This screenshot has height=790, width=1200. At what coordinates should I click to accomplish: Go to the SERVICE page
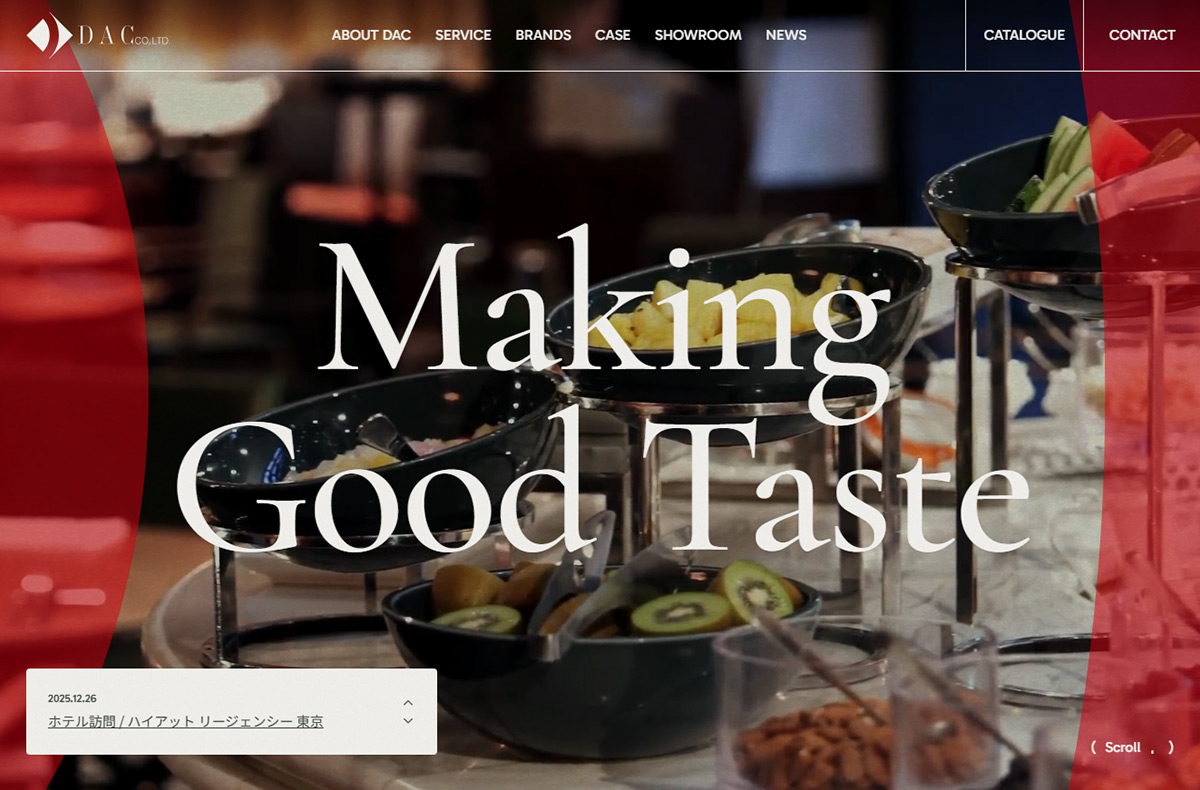click(x=463, y=35)
